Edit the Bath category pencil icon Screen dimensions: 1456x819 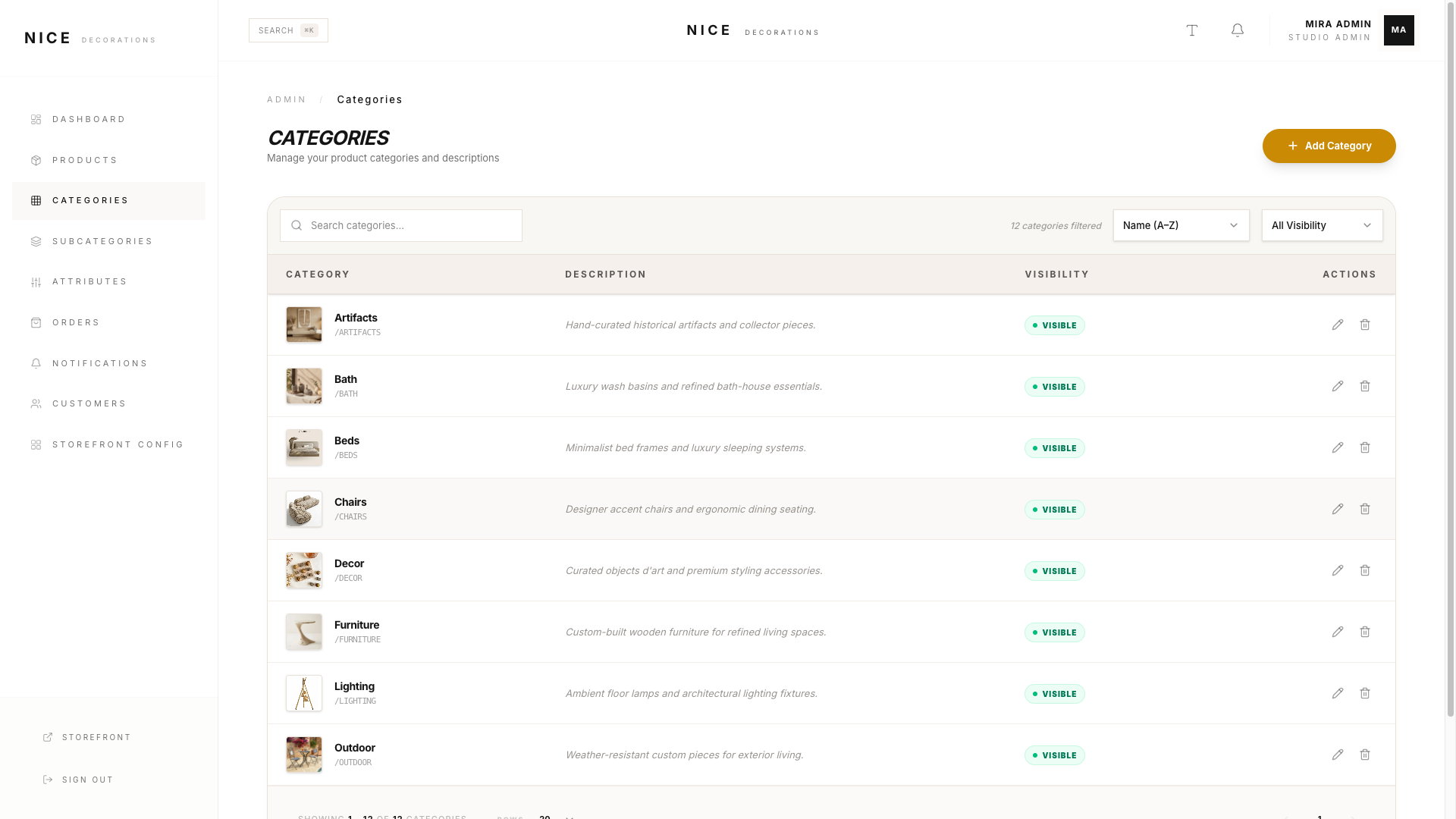[x=1338, y=386]
